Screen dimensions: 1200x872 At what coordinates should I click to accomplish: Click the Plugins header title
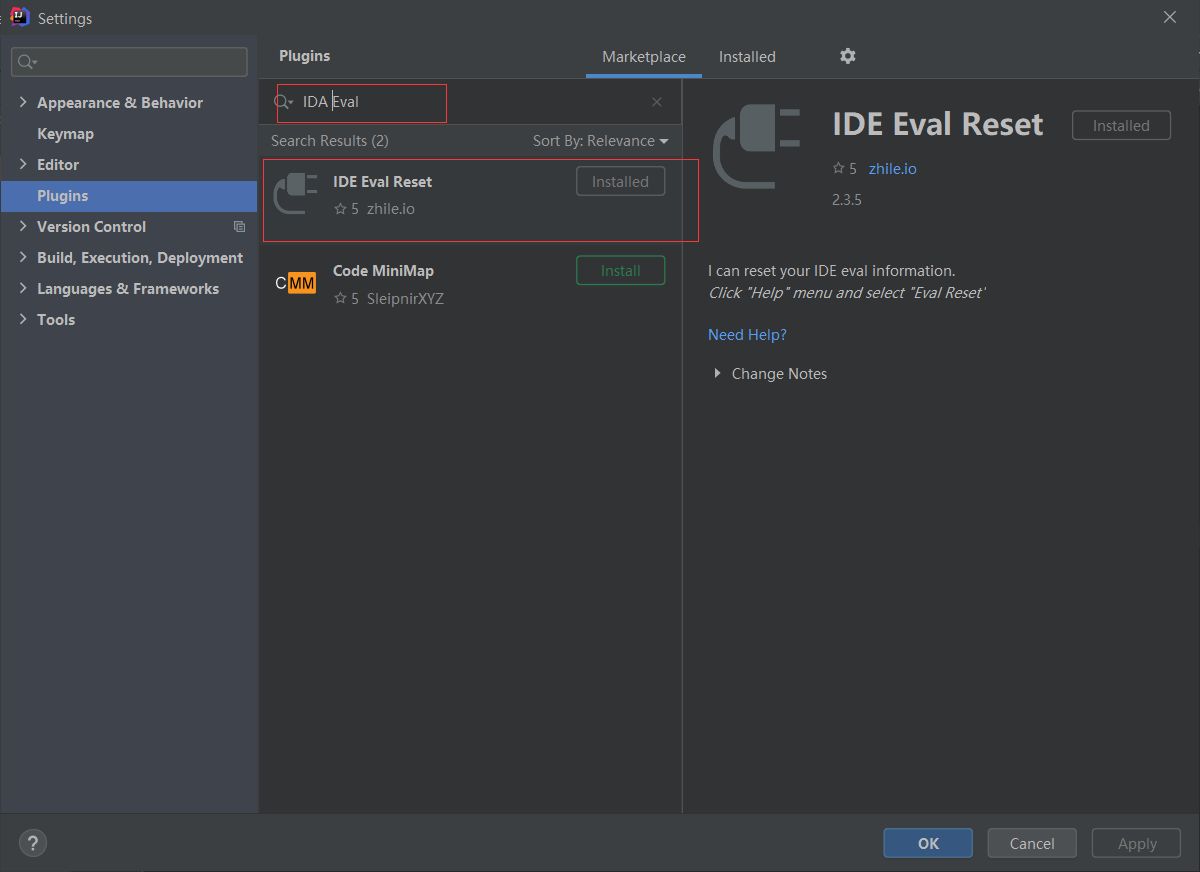click(x=304, y=56)
